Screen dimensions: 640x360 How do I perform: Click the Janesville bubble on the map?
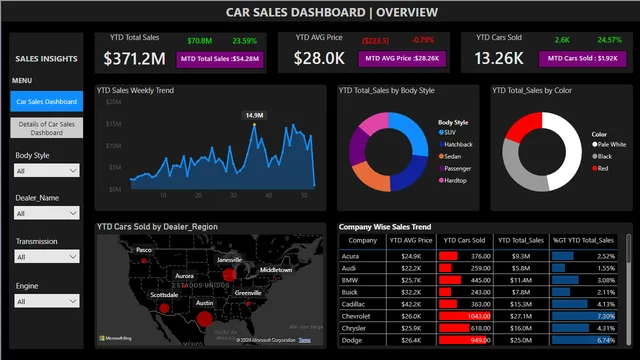click(229, 274)
